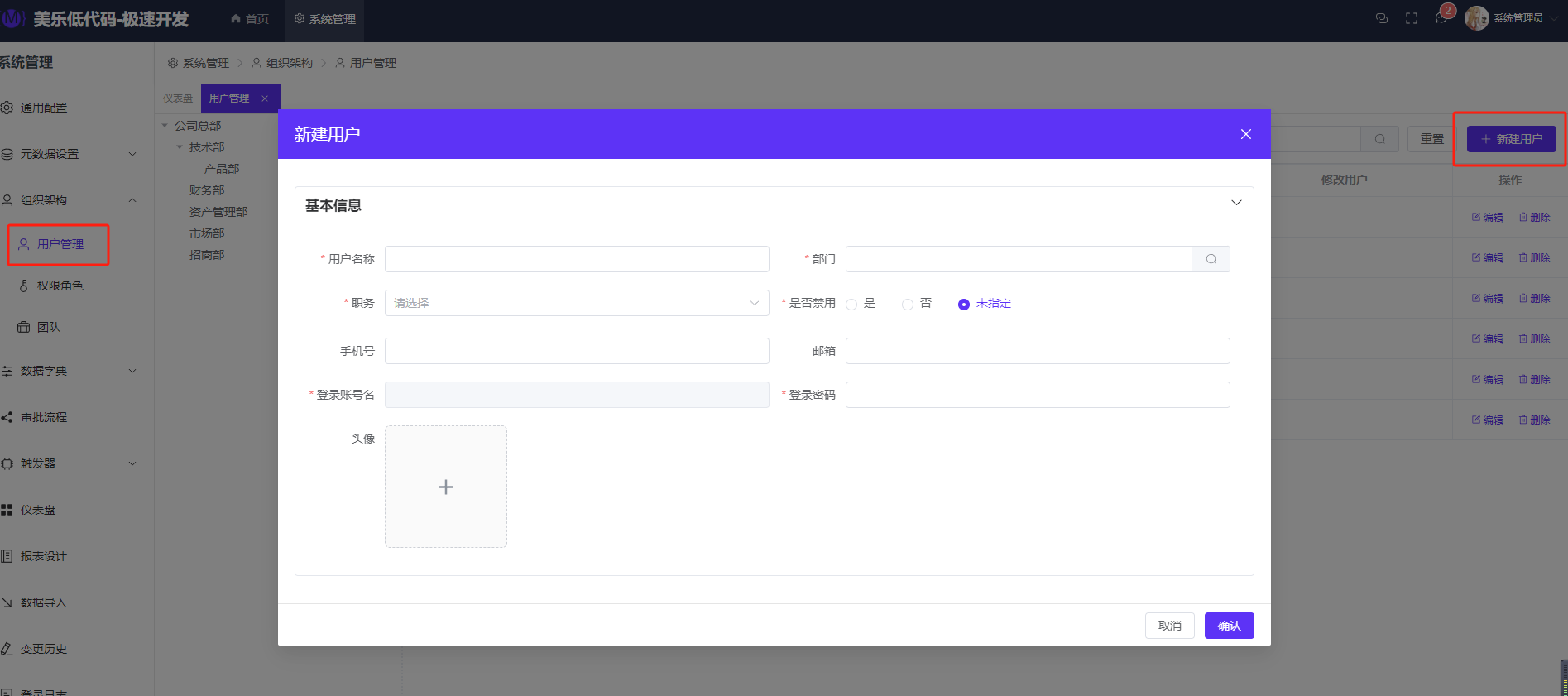1568x696 pixels.
Task: Click the 美乐 logo icon at top left
Action: coord(12,19)
